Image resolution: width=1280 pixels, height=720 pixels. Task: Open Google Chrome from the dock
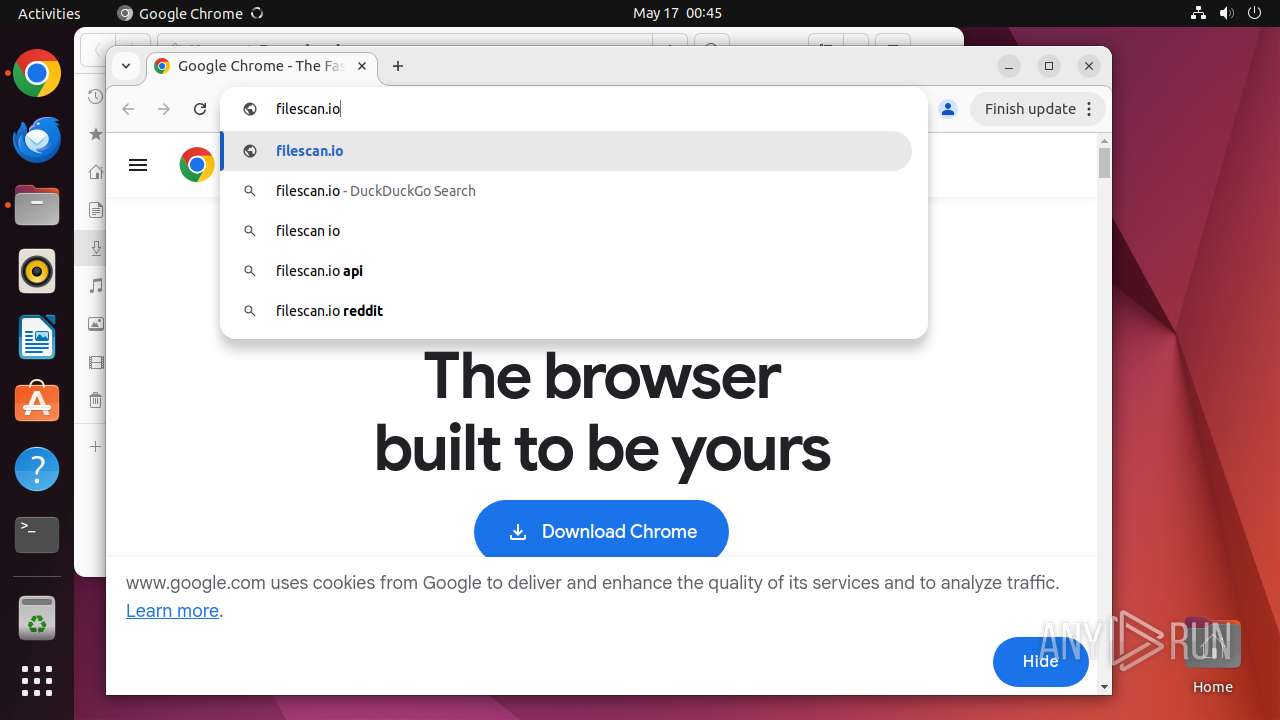37,74
